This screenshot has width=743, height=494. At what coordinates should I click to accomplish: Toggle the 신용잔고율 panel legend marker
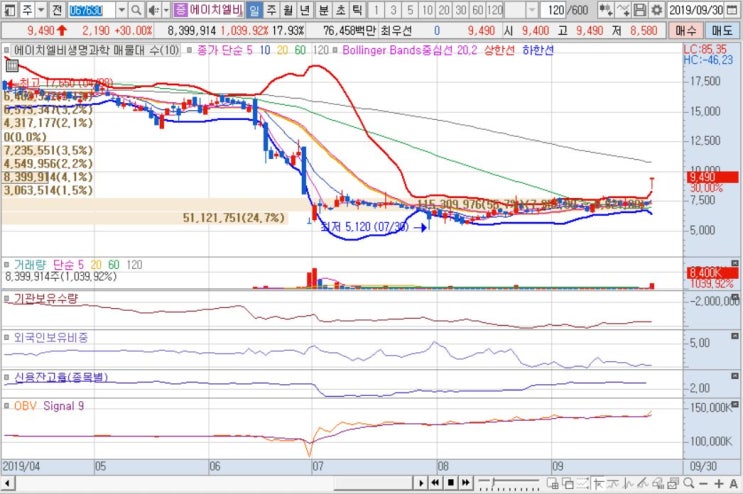[7, 377]
